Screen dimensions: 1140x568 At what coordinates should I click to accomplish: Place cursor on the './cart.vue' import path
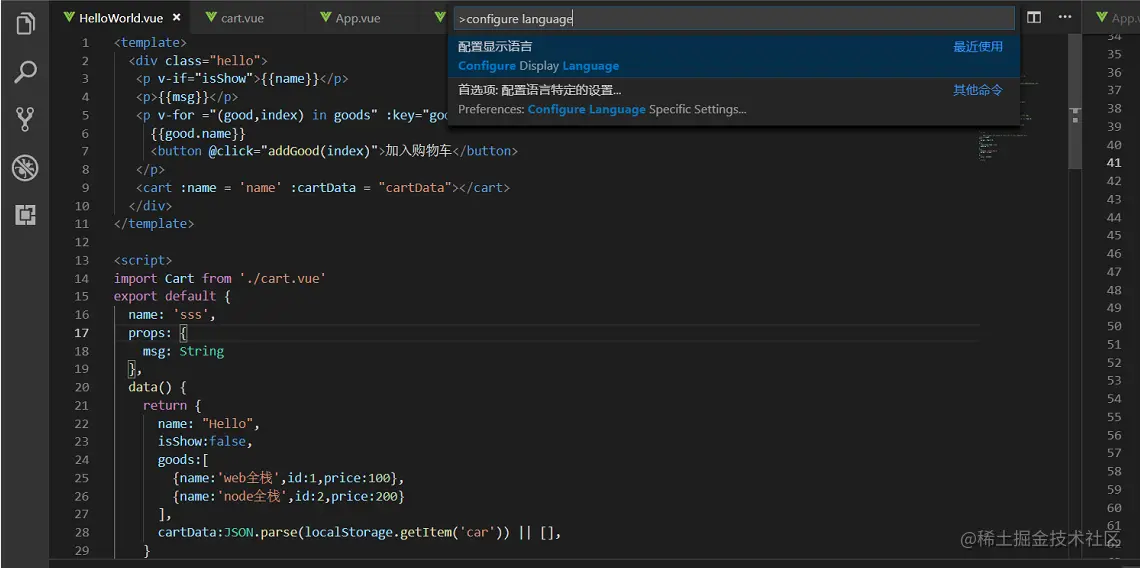282,278
